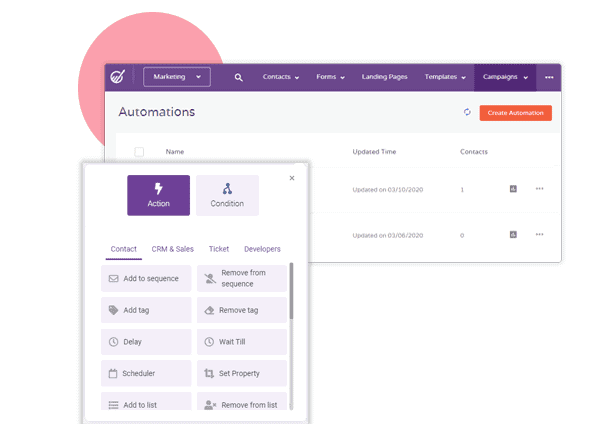Choose the Set Property action

242,373
